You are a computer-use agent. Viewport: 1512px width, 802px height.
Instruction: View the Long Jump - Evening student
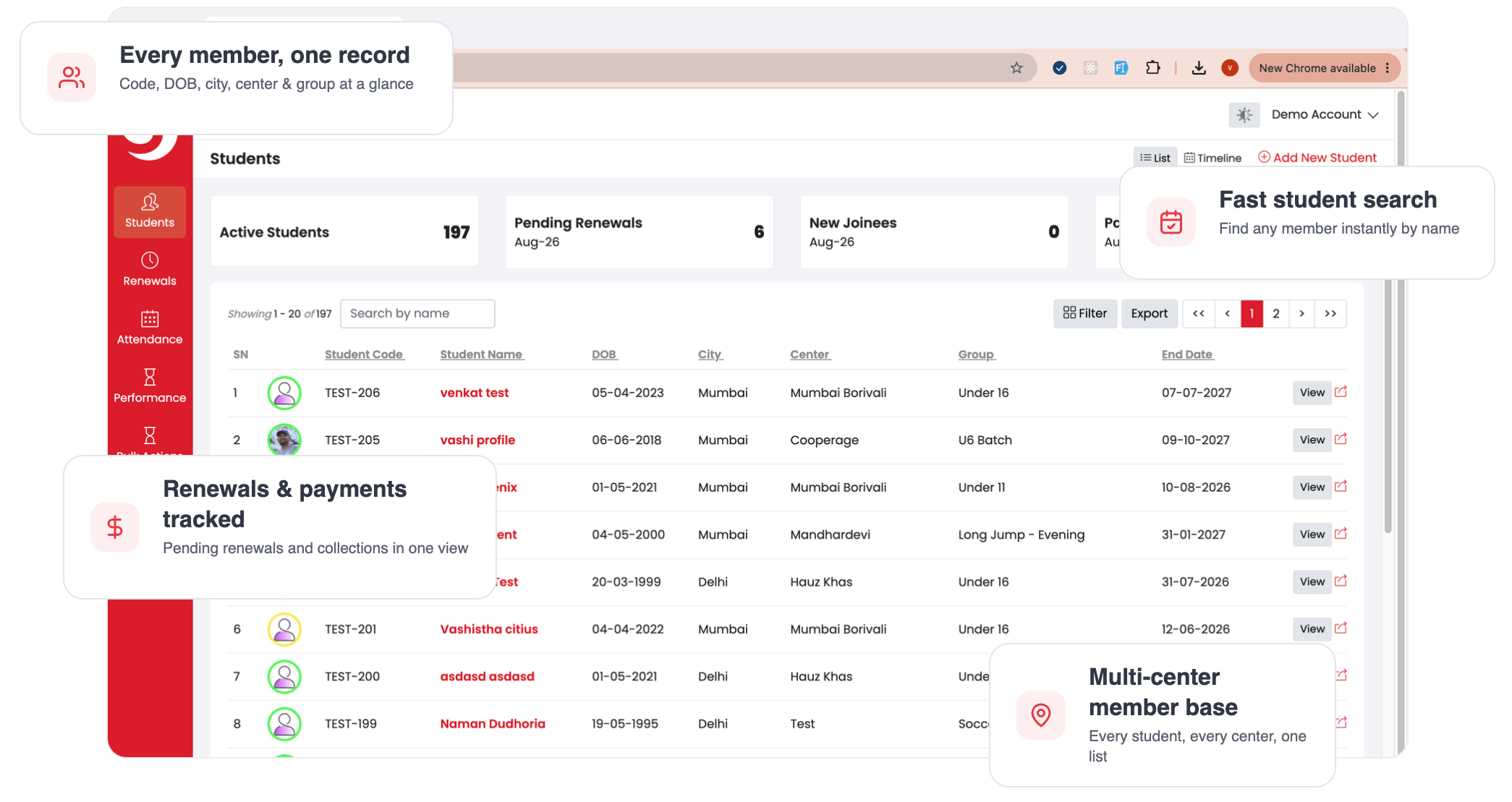[1312, 534]
